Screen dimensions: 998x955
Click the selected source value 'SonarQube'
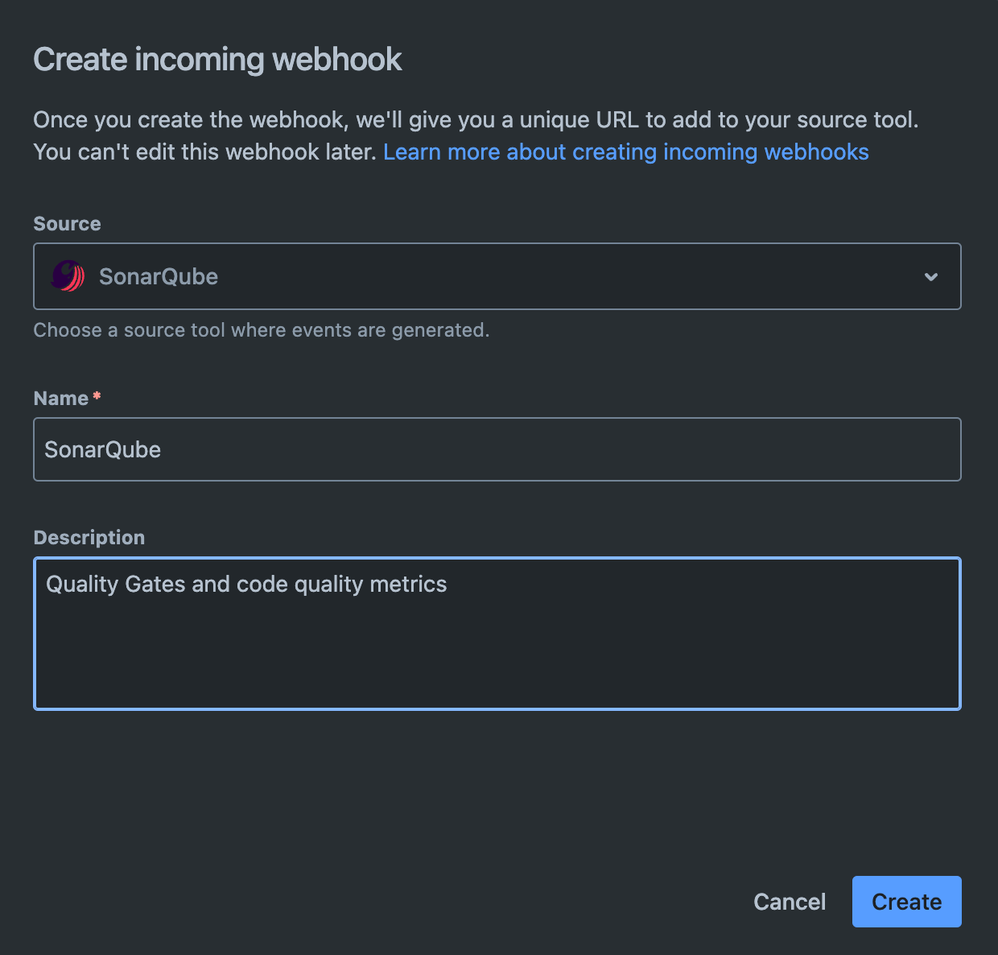[158, 277]
